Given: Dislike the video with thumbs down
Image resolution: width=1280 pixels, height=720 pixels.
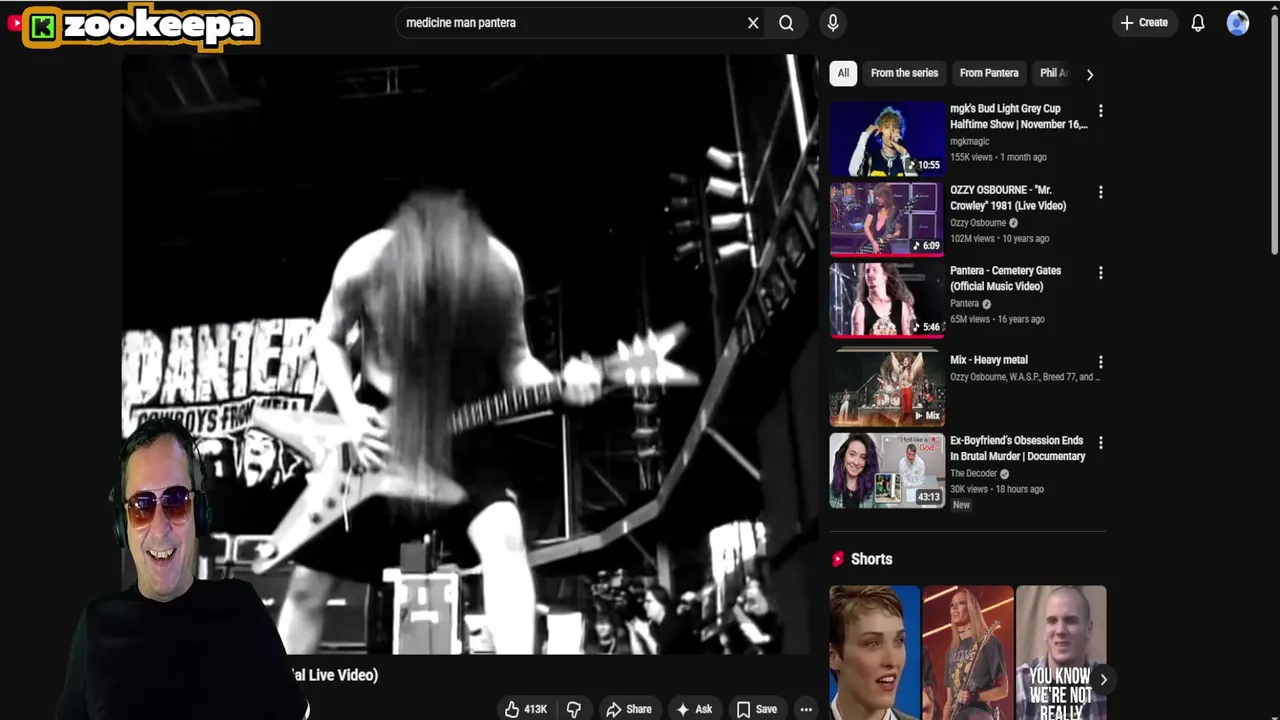Looking at the screenshot, I should [x=574, y=709].
